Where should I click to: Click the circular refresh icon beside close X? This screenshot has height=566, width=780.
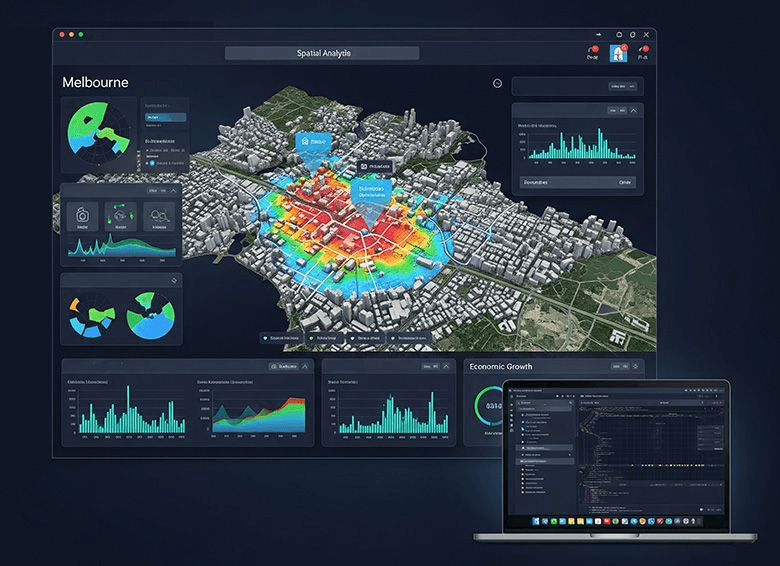tap(633, 35)
